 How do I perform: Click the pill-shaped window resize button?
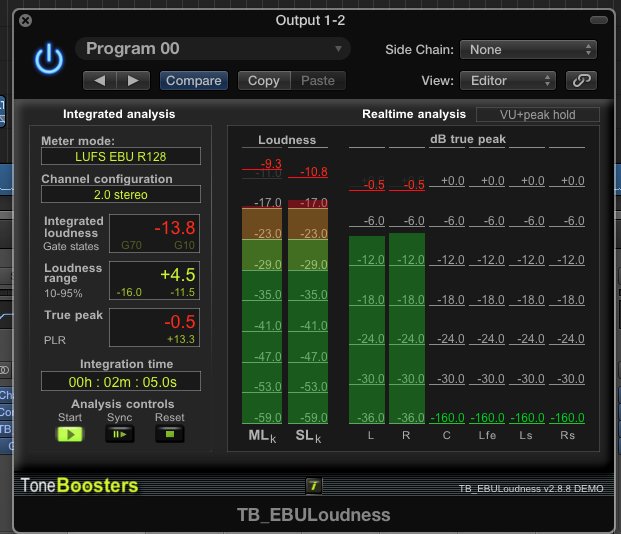pos(598,20)
